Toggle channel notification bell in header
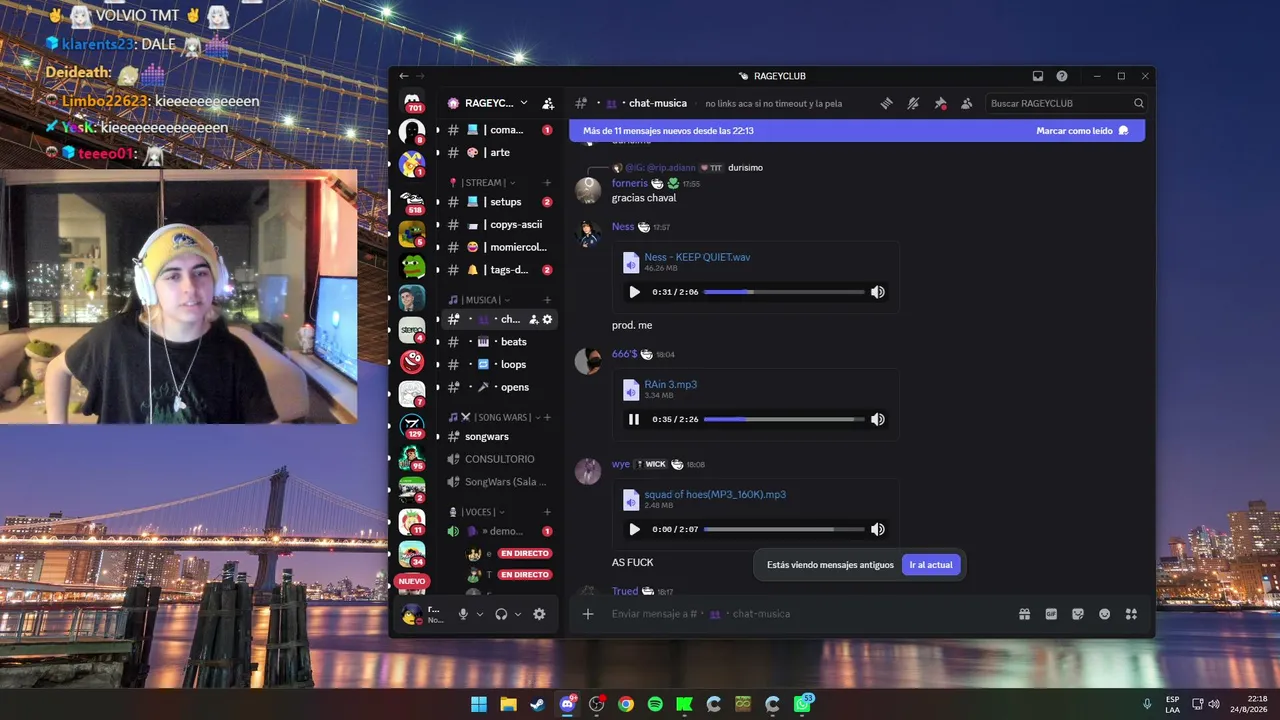 [x=913, y=103]
